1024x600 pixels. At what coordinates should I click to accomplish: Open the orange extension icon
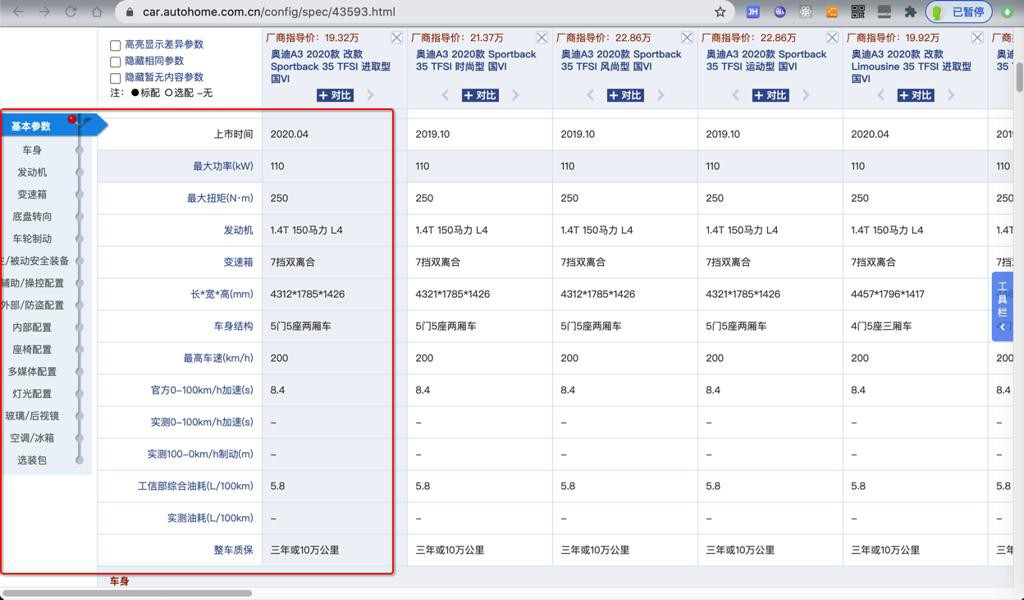pos(831,12)
